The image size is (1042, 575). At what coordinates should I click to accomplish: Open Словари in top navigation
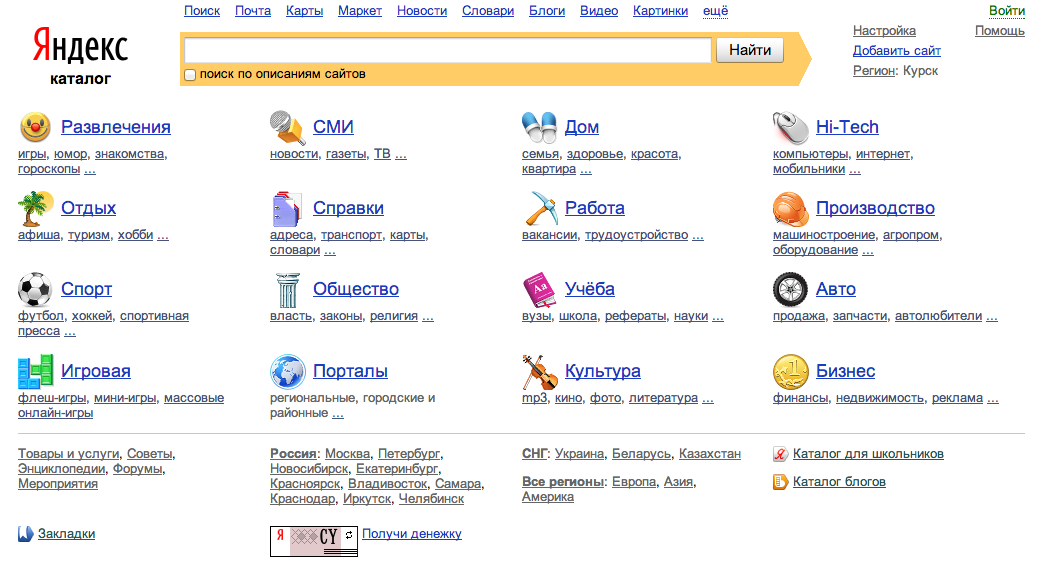(x=488, y=11)
